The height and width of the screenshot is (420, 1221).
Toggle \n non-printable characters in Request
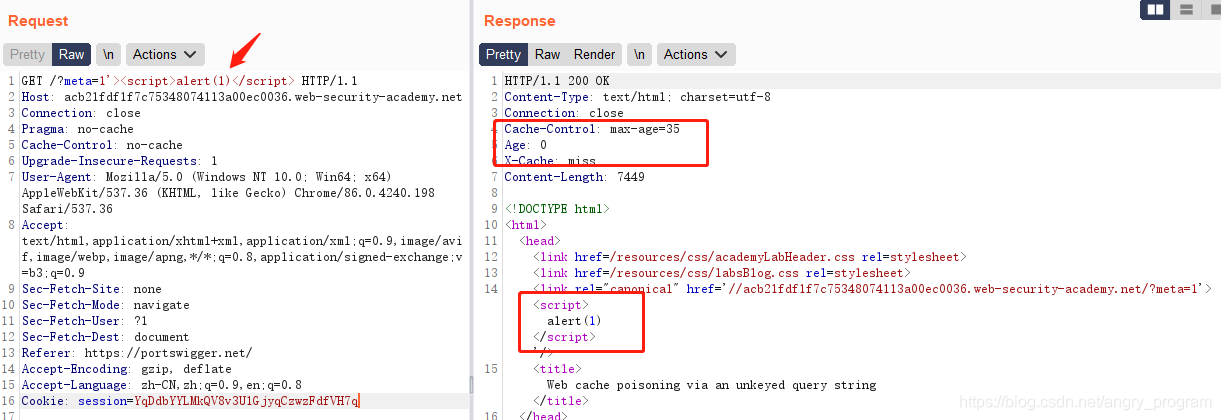pos(108,55)
